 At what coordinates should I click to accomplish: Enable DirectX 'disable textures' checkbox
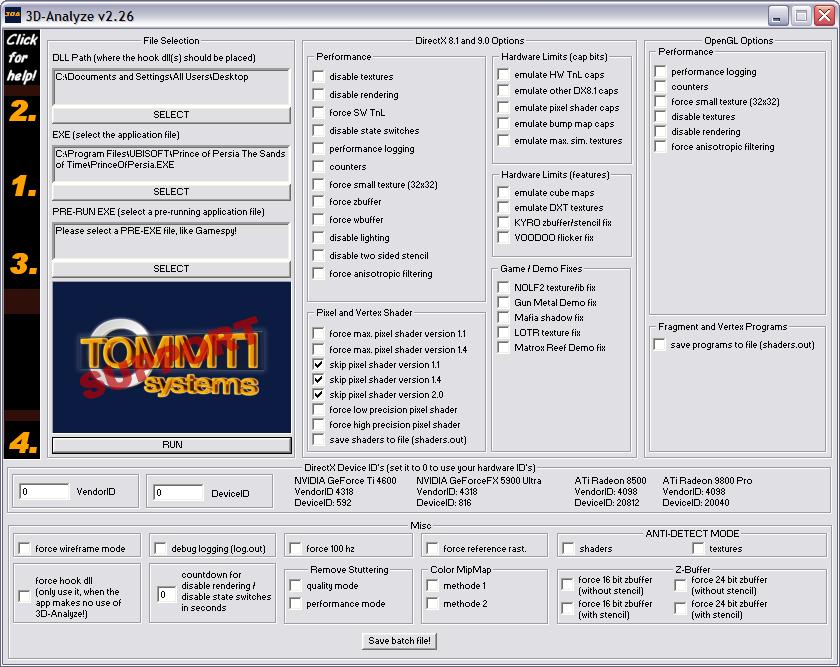[319, 76]
